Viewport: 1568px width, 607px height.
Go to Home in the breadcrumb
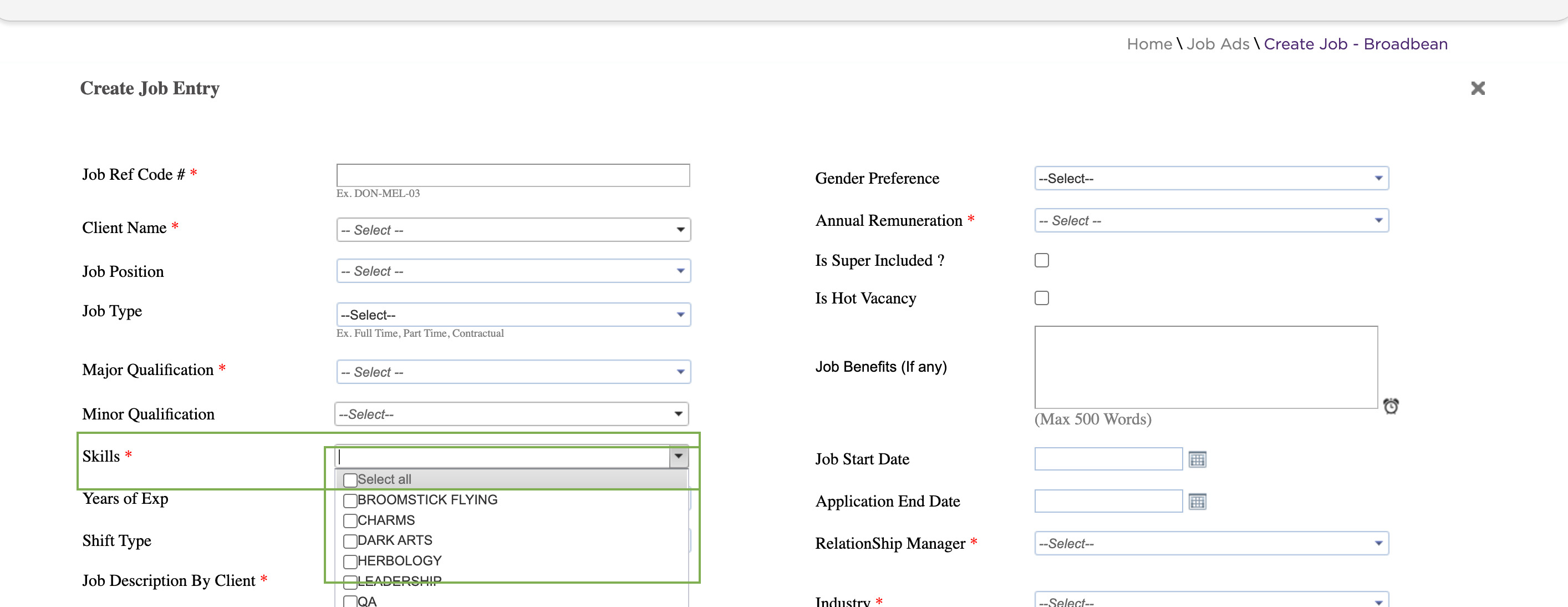click(1149, 44)
